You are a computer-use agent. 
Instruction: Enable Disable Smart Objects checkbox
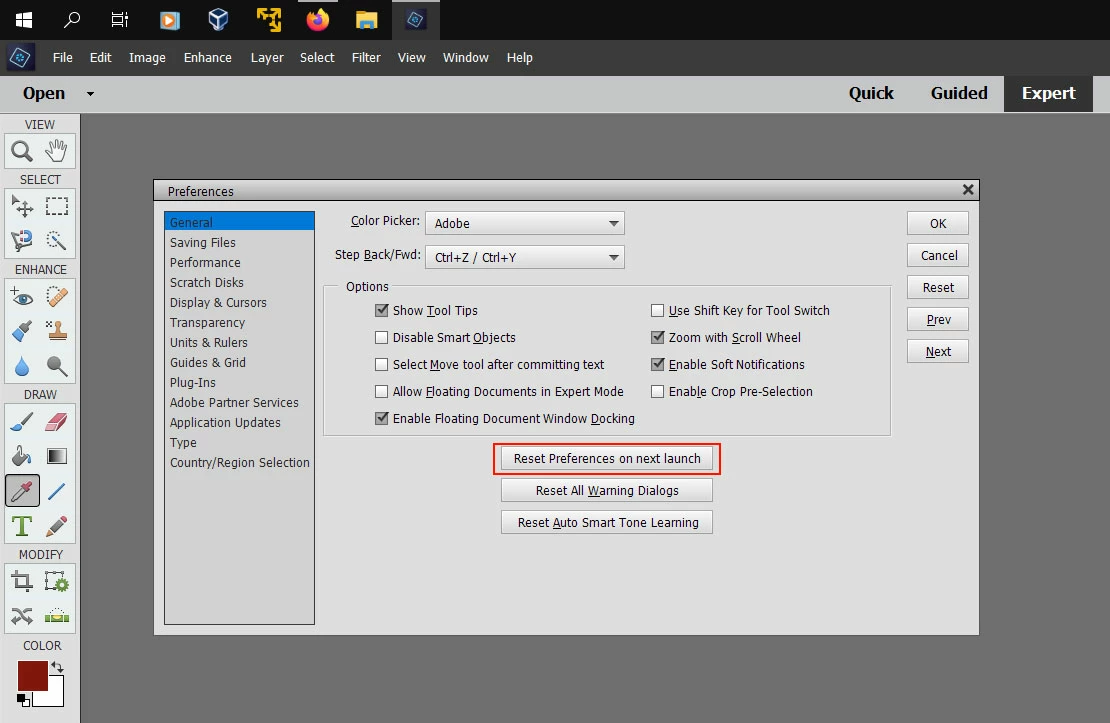pyautogui.click(x=382, y=337)
